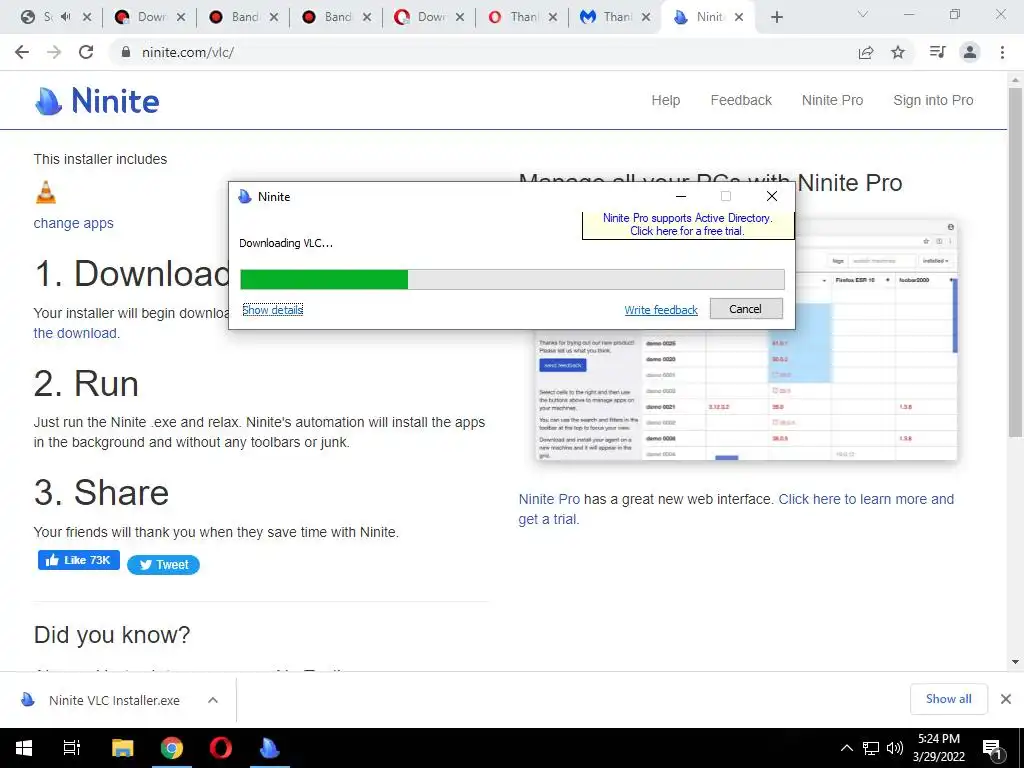
Task: Close the downloads bar
Action: click(1006, 699)
